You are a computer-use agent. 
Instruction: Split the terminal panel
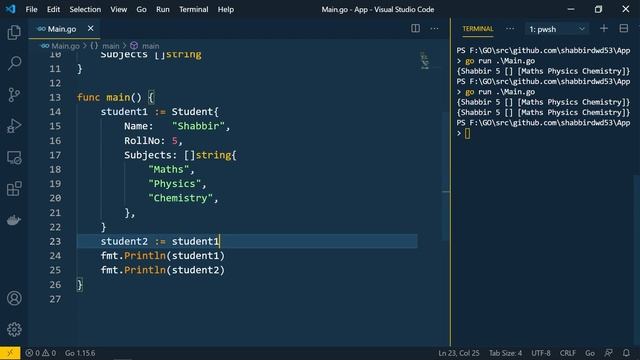623,28
